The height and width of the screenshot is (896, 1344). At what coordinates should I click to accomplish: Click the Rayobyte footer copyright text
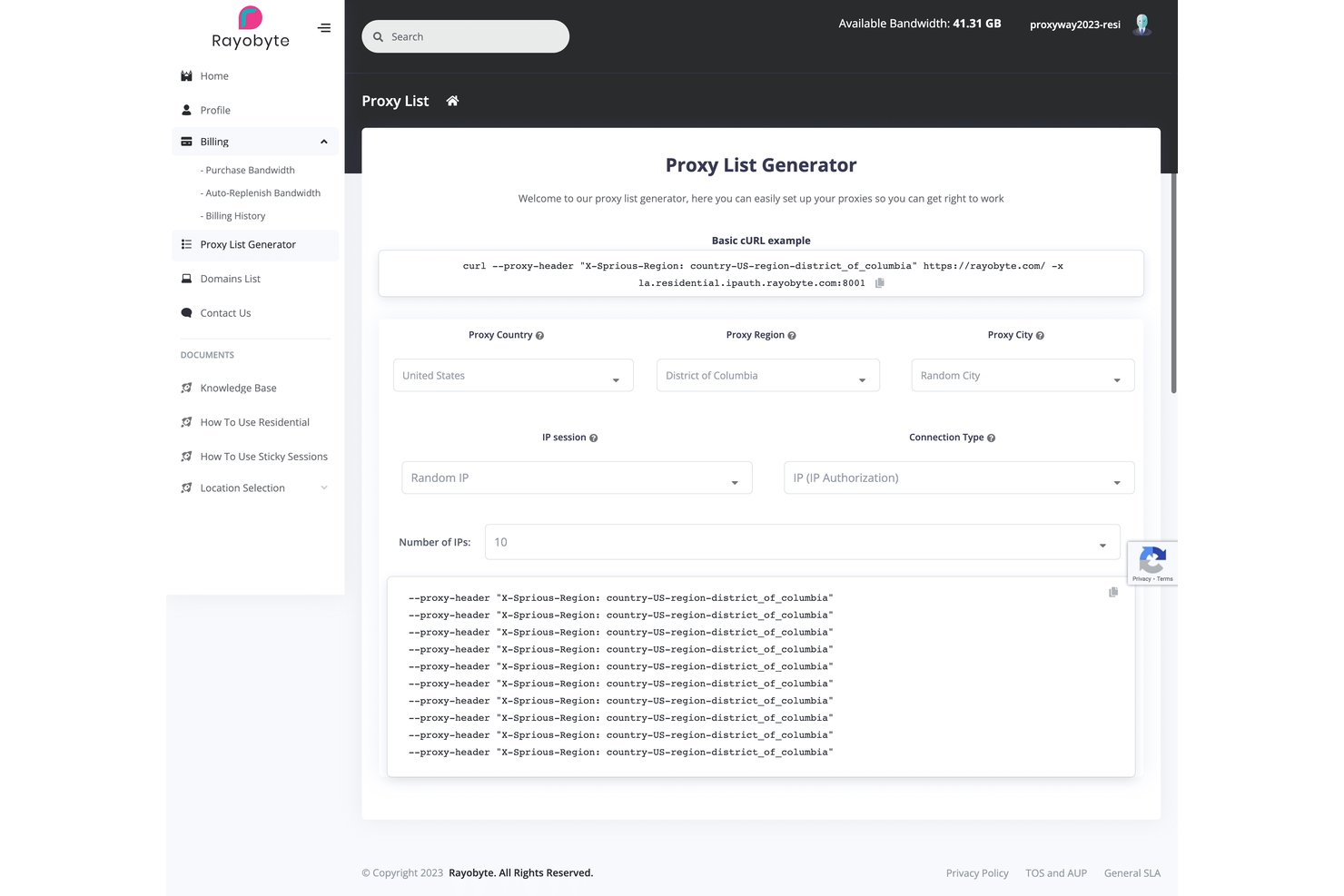click(x=478, y=873)
